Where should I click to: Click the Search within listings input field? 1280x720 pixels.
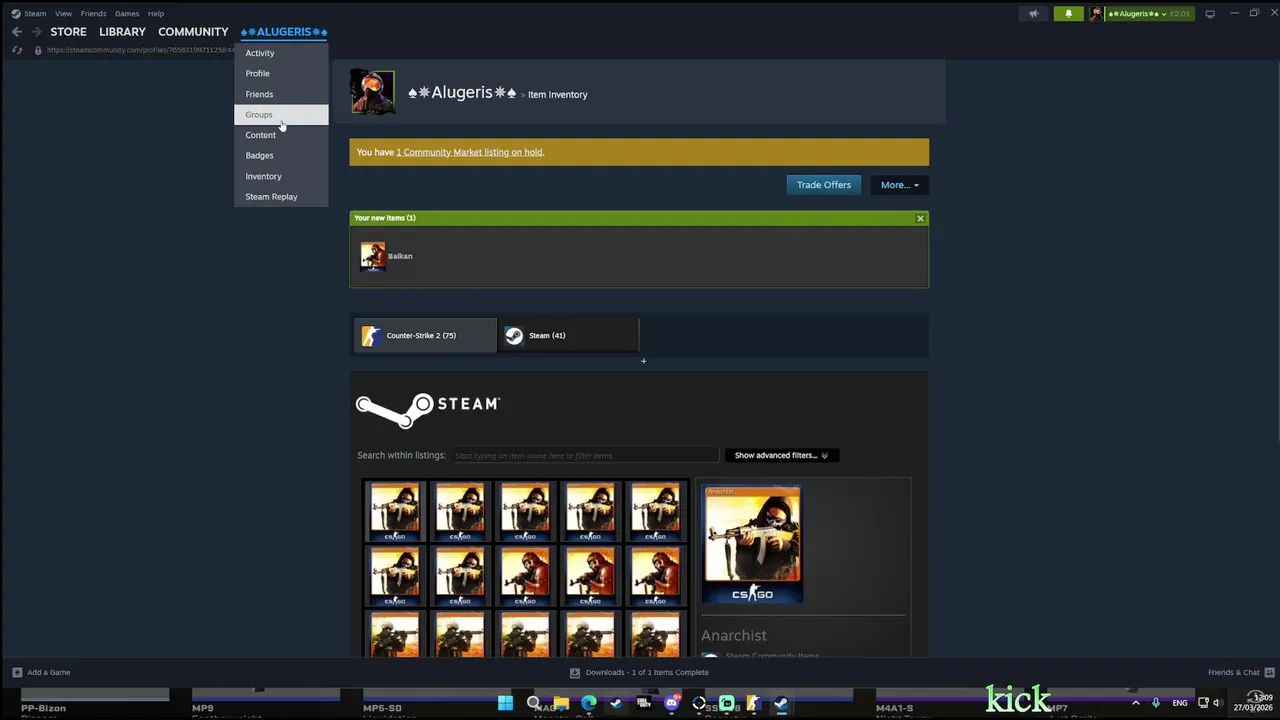click(x=585, y=455)
